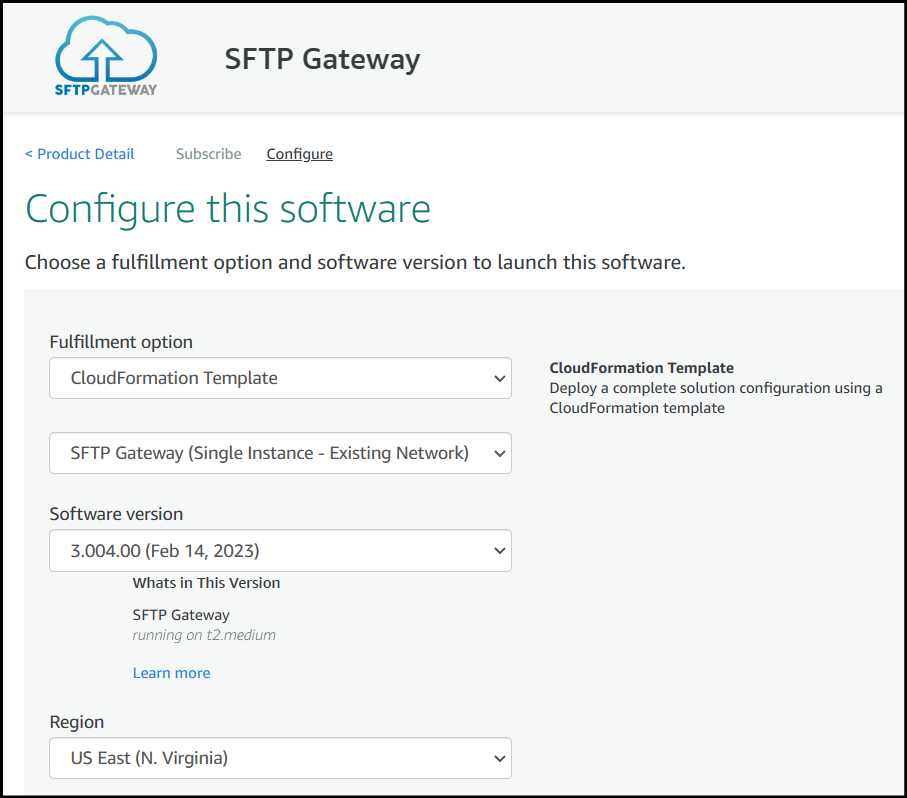Open the Single Instance - Existing Network dropdown
This screenshot has height=798, width=907.
[x=281, y=453]
